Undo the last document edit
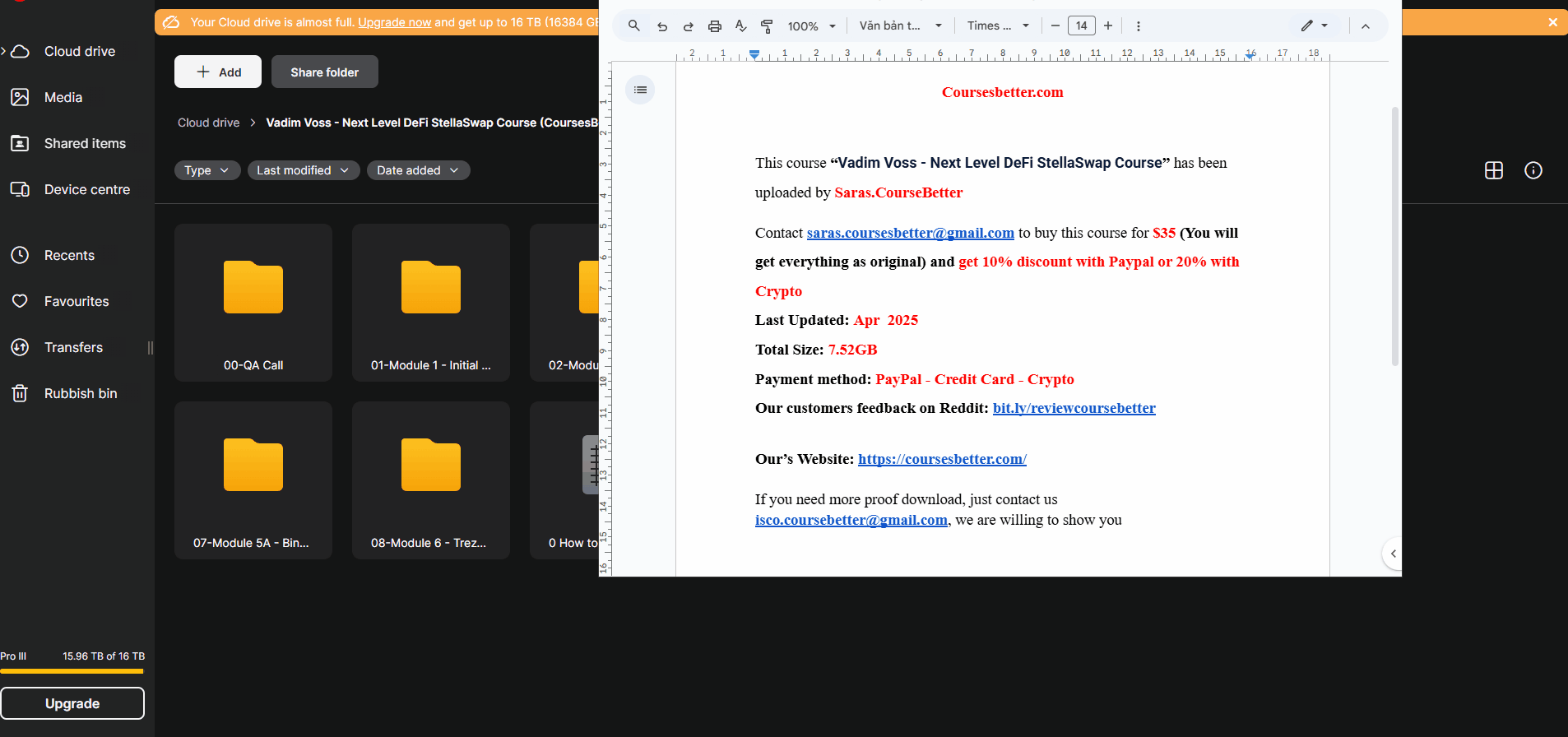1568x737 pixels. (662, 26)
